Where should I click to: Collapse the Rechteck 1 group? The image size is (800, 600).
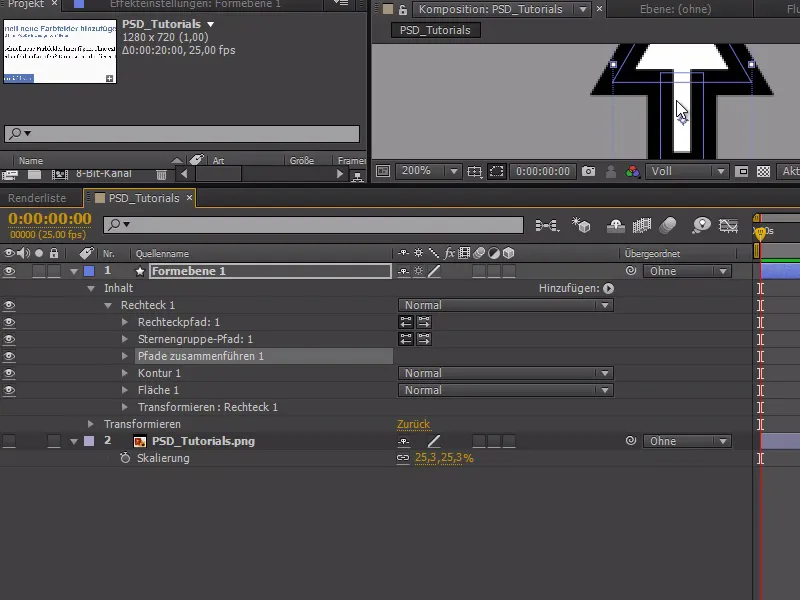109,305
